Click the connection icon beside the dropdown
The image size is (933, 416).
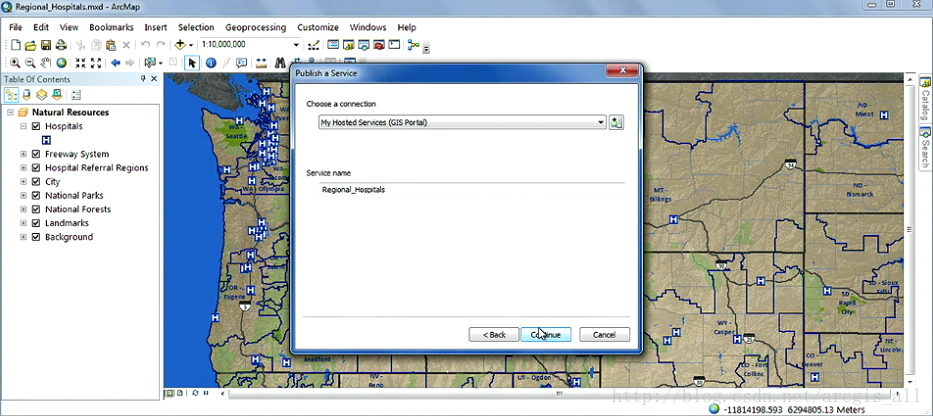pos(616,122)
